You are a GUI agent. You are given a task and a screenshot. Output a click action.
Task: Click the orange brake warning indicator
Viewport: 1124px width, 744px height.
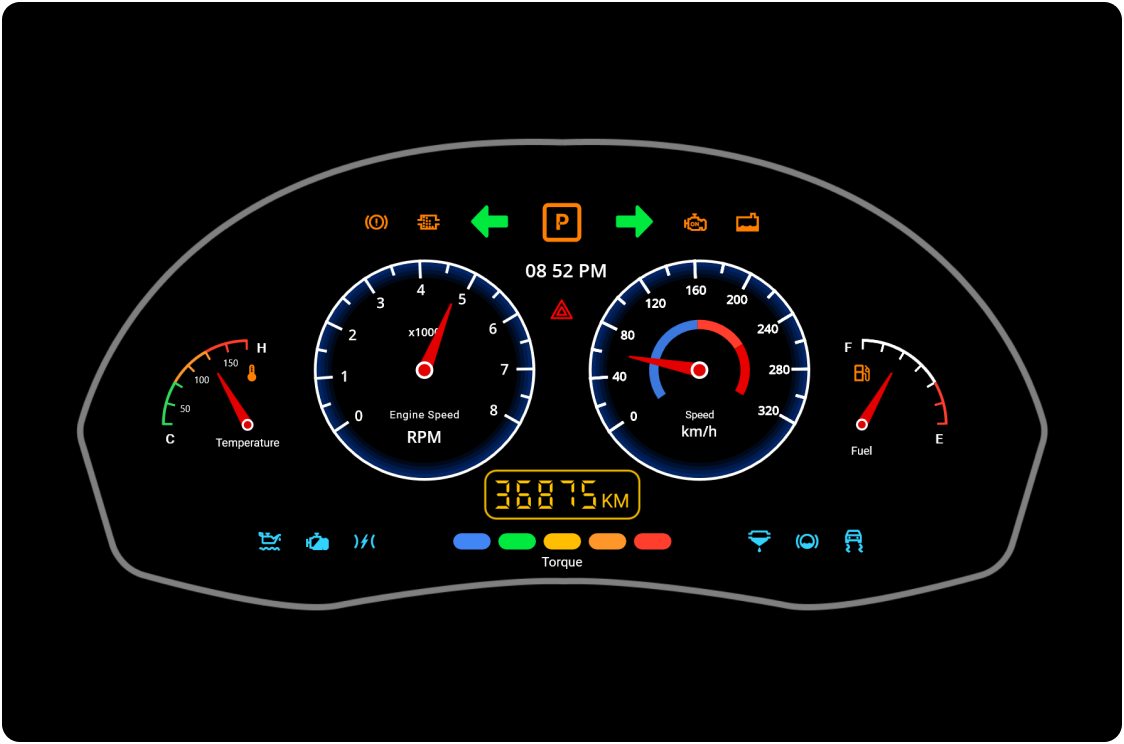[x=376, y=222]
